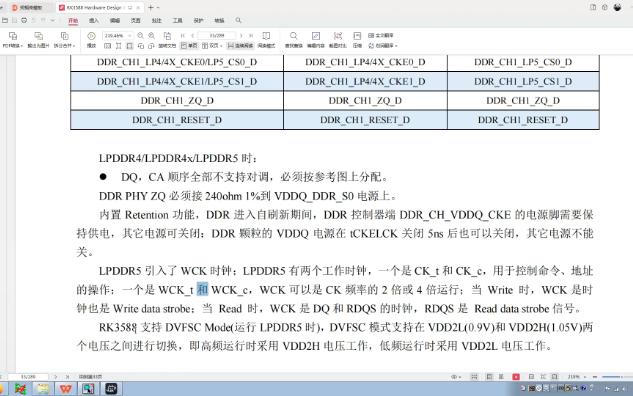Click the Reading Mode icon
The height and width of the screenshot is (396, 633).
266,36
